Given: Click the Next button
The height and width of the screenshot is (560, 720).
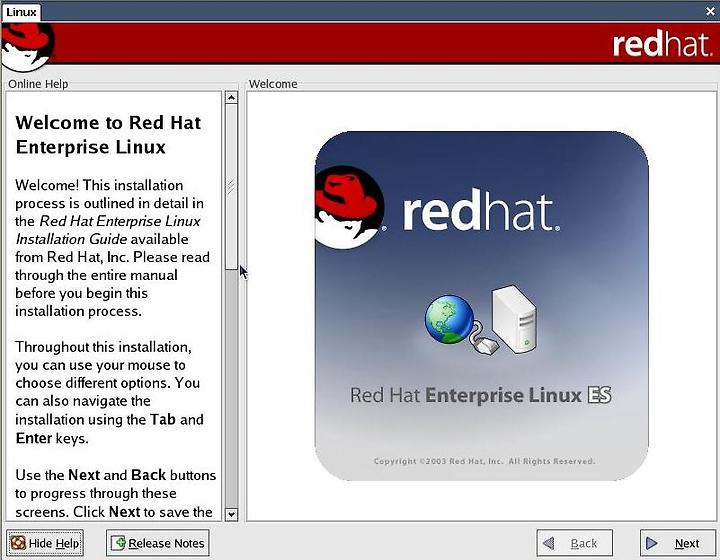Looking at the screenshot, I should click(x=678, y=543).
